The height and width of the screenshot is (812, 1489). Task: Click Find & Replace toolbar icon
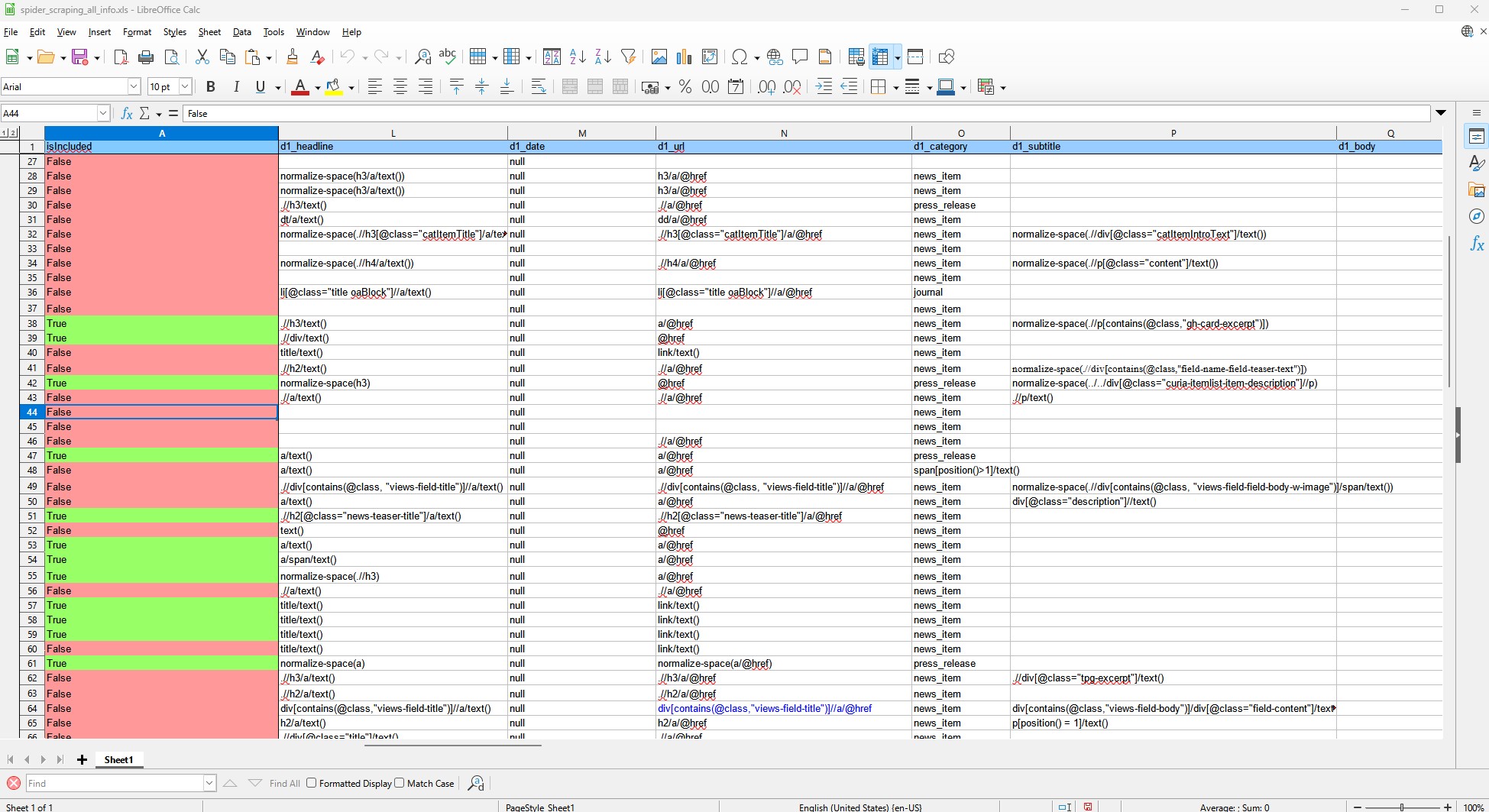pos(422,57)
